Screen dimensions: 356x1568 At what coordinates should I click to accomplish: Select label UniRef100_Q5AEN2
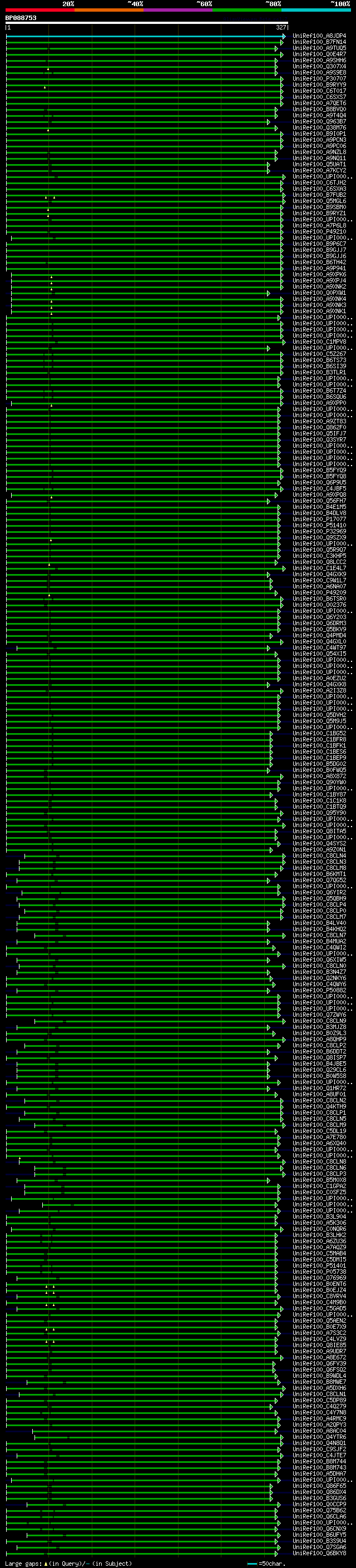319,1320
